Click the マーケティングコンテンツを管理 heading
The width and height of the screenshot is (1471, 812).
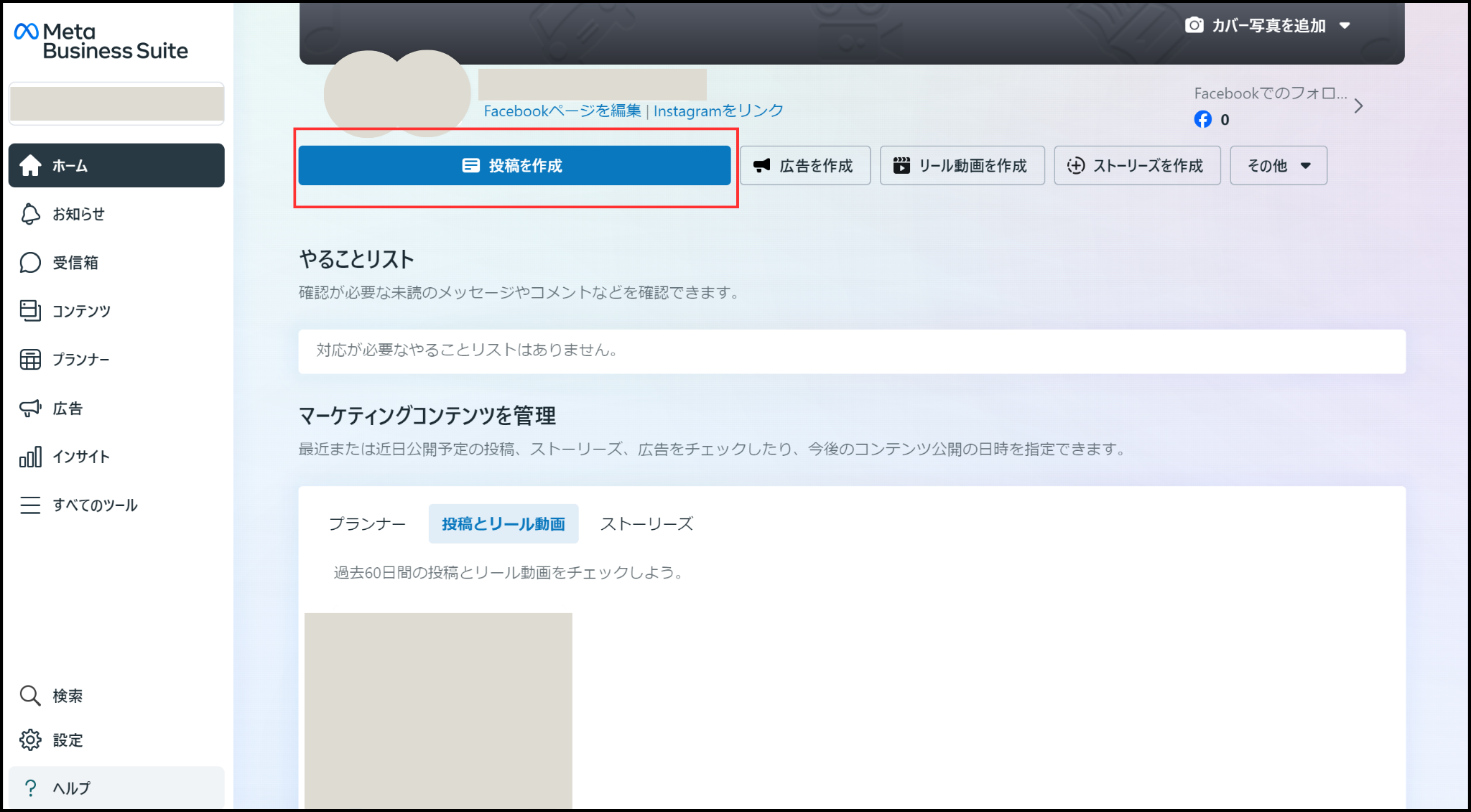click(x=427, y=416)
